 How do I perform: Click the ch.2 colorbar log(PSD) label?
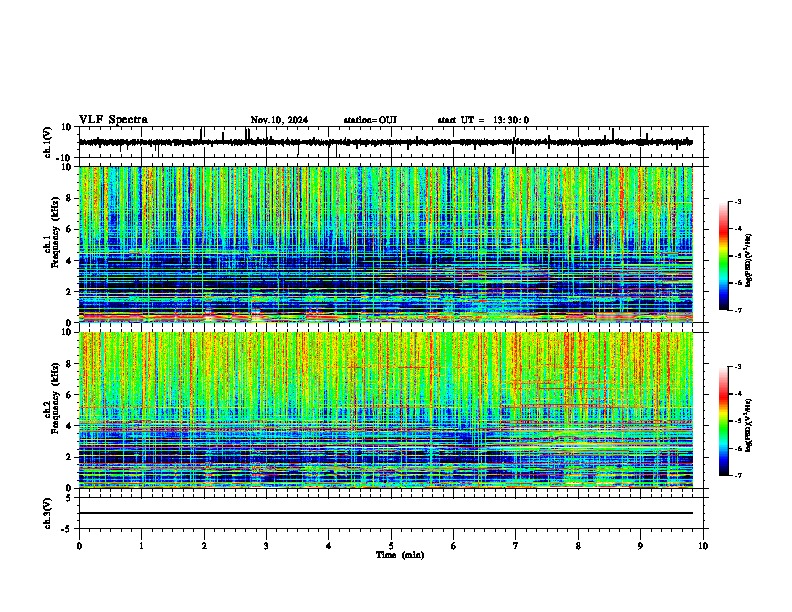click(748, 425)
